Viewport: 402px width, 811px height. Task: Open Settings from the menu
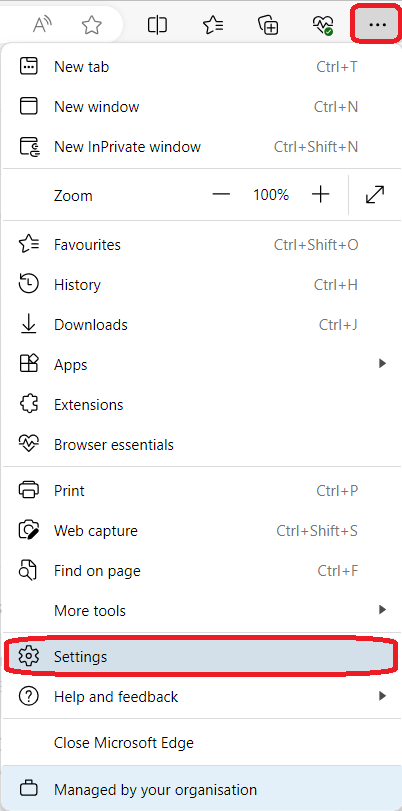coord(201,656)
